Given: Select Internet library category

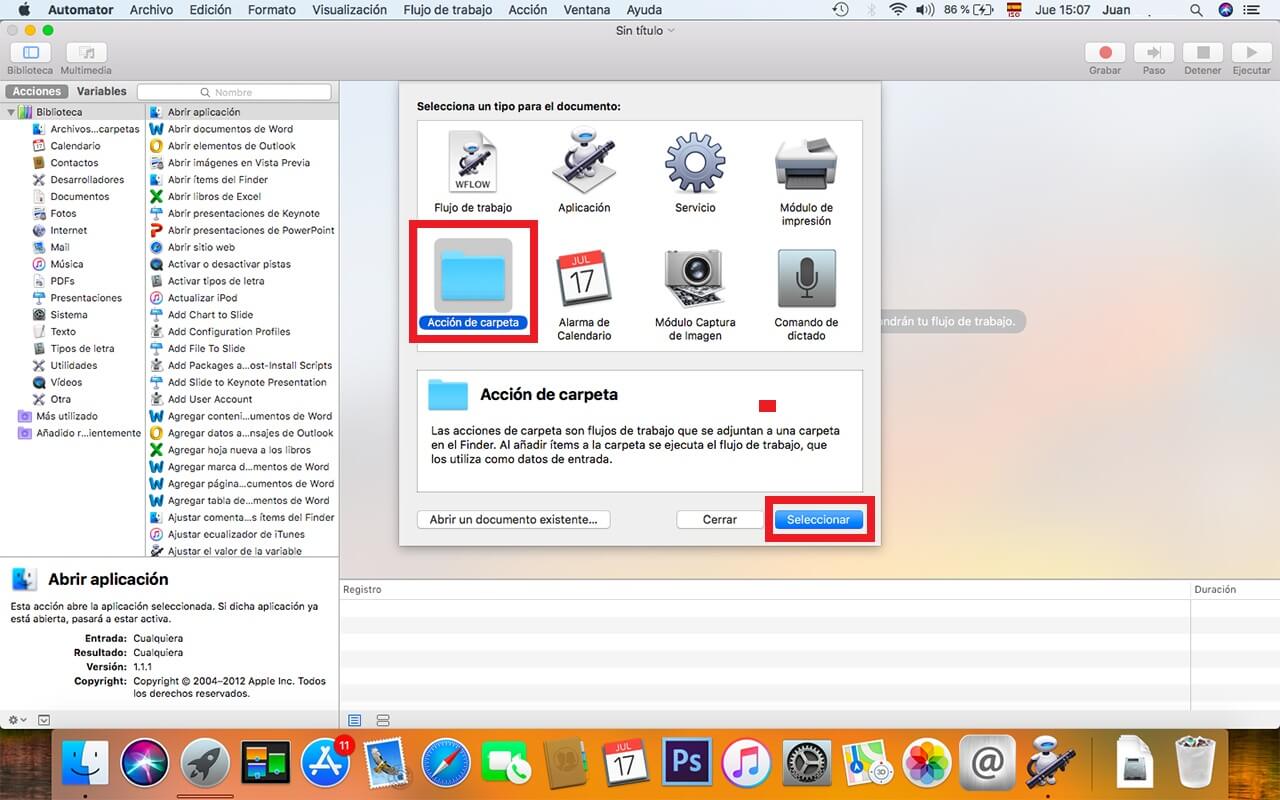Looking at the screenshot, I should tap(68, 230).
